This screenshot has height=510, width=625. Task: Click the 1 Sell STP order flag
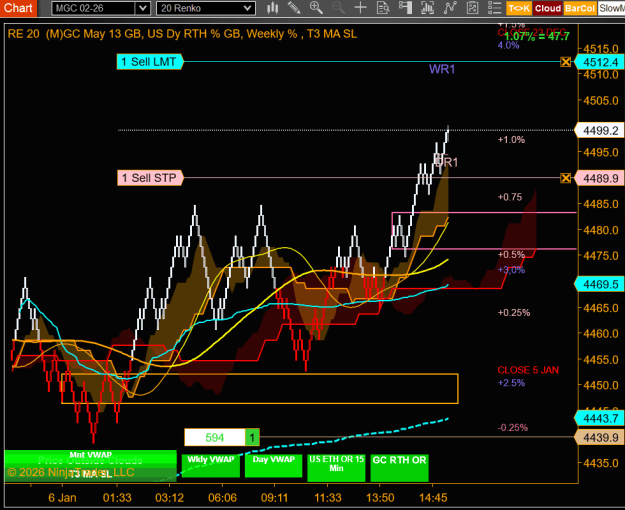(150, 178)
